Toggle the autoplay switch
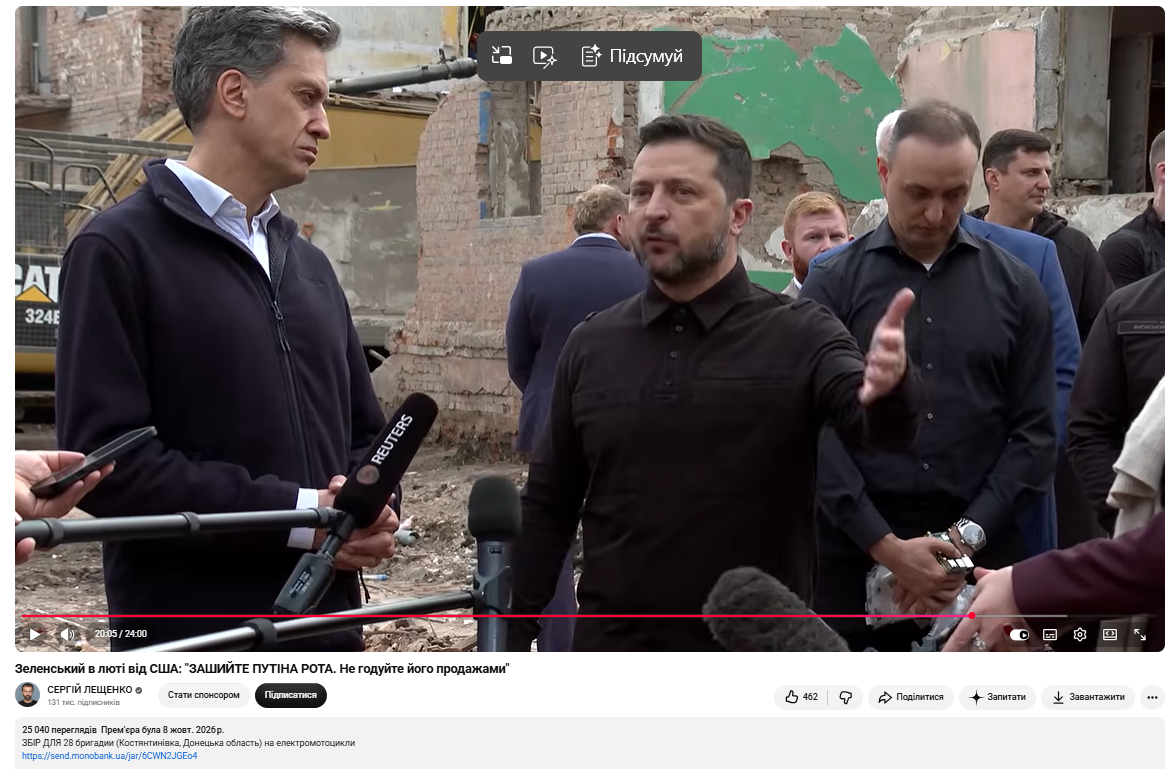The height and width of the screenshot is (769, 1170). (x=1019, y=635)
